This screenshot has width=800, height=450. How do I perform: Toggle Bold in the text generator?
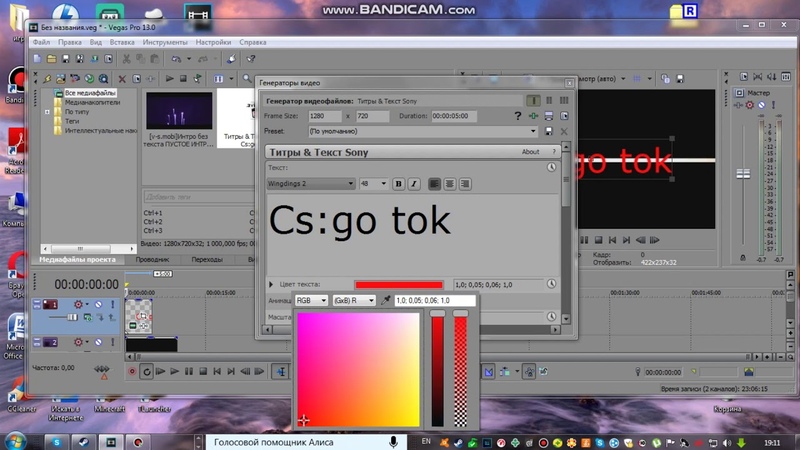(x=398, y=184)
